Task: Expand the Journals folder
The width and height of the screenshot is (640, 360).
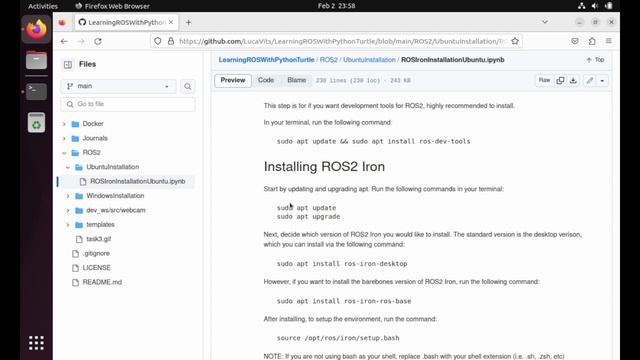Action: [64, 138]
